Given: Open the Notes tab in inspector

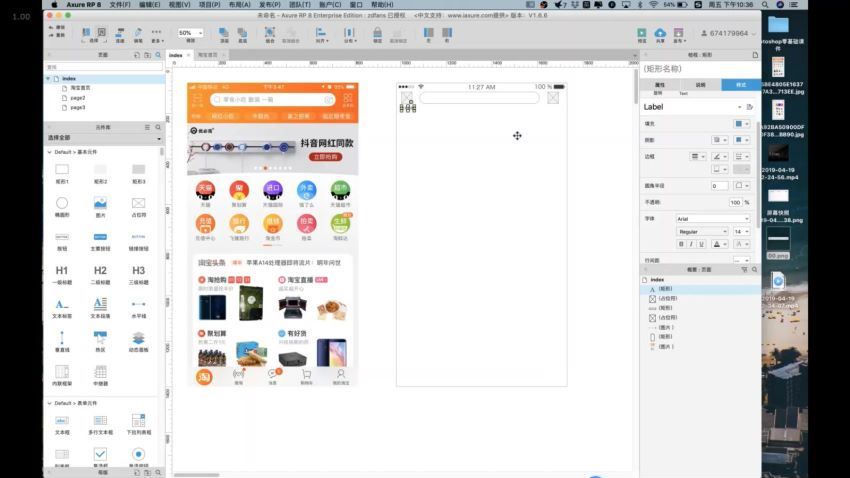Looking at the screenshot, I should coord(700,85).
